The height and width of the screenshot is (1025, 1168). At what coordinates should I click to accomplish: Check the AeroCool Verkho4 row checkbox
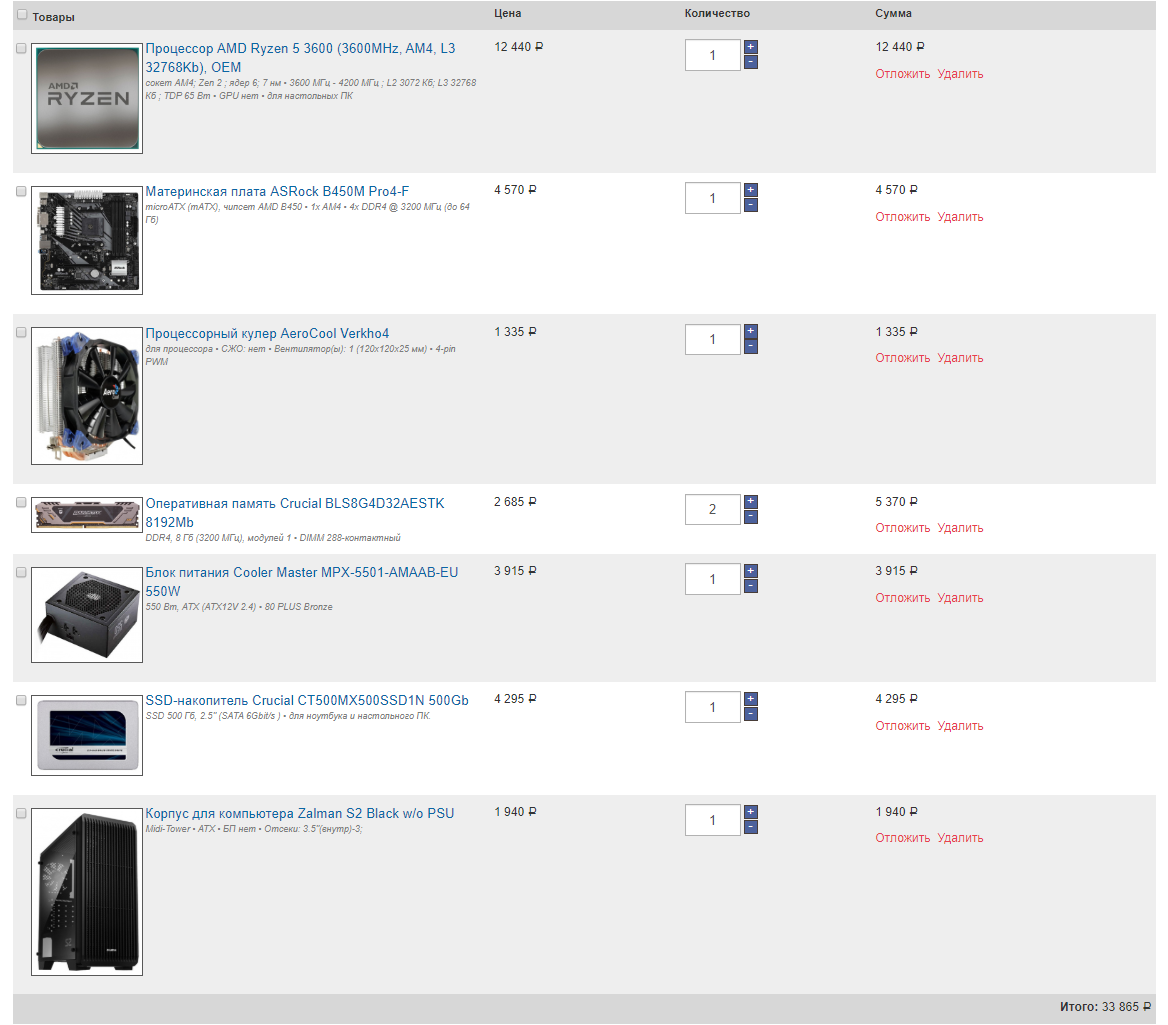click(x=22, y=333)
